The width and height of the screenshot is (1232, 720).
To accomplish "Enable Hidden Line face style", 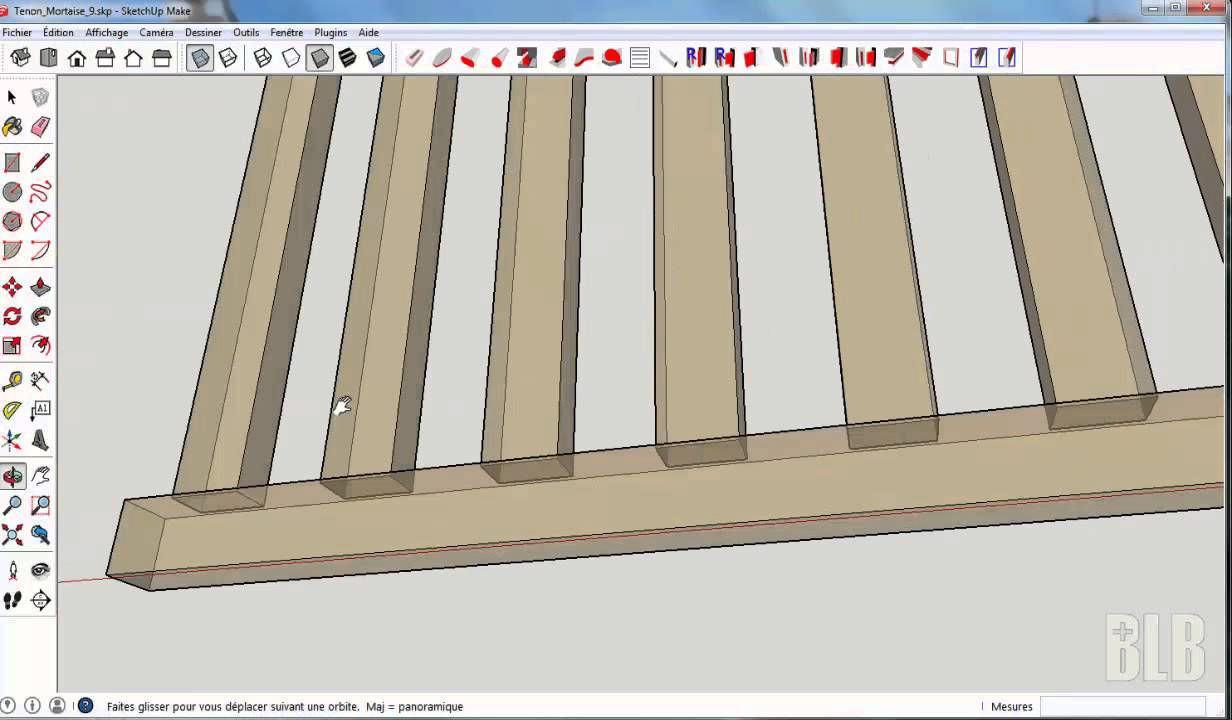I will tap(291, 58).
